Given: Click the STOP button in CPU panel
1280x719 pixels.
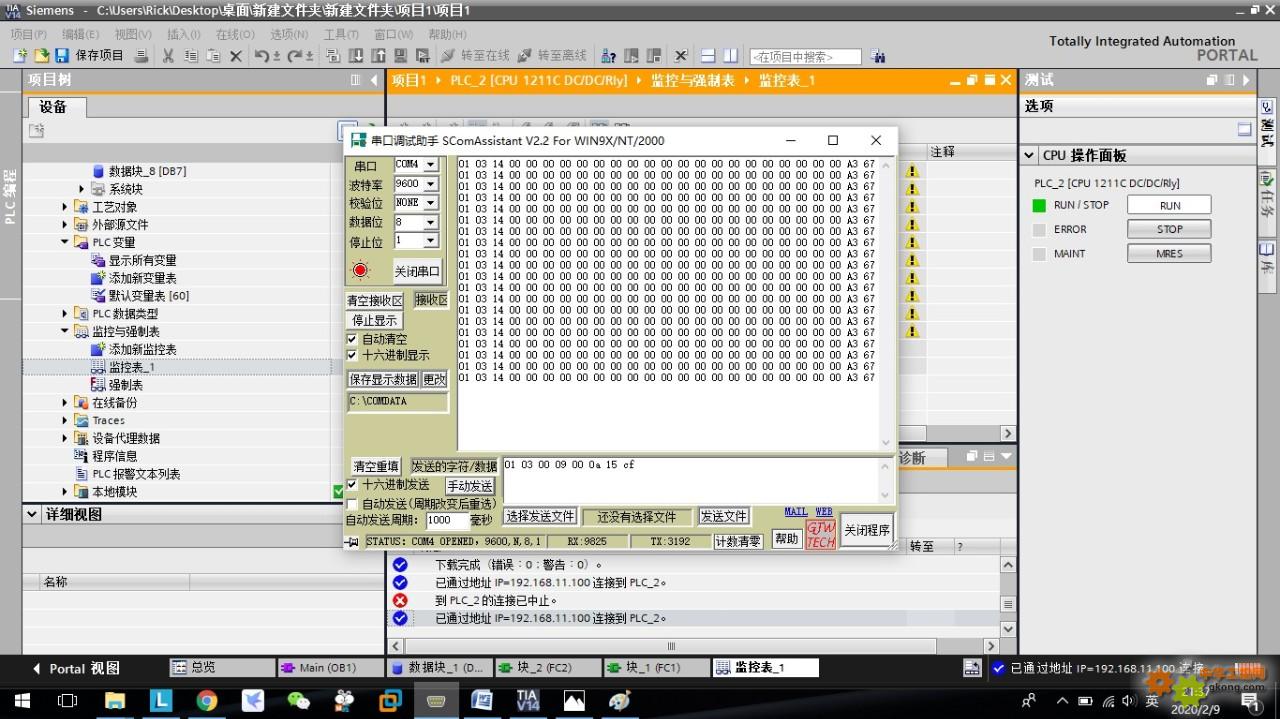Looking at the screenshot, I should tap(1169, 229).
